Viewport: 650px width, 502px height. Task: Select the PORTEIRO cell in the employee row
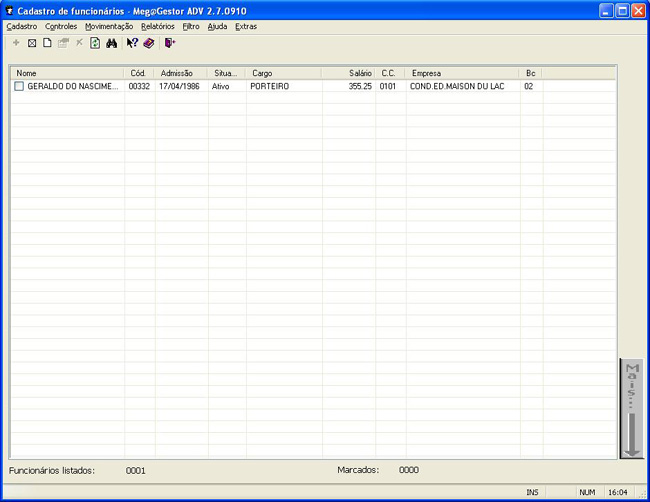270,87
